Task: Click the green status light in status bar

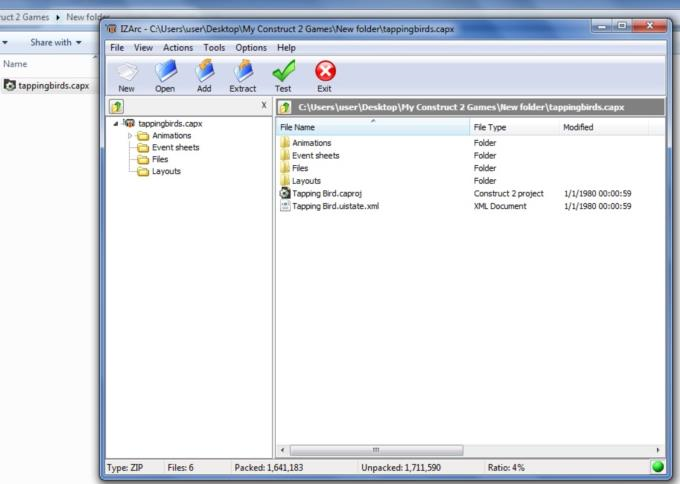Action: coord(658,467)
